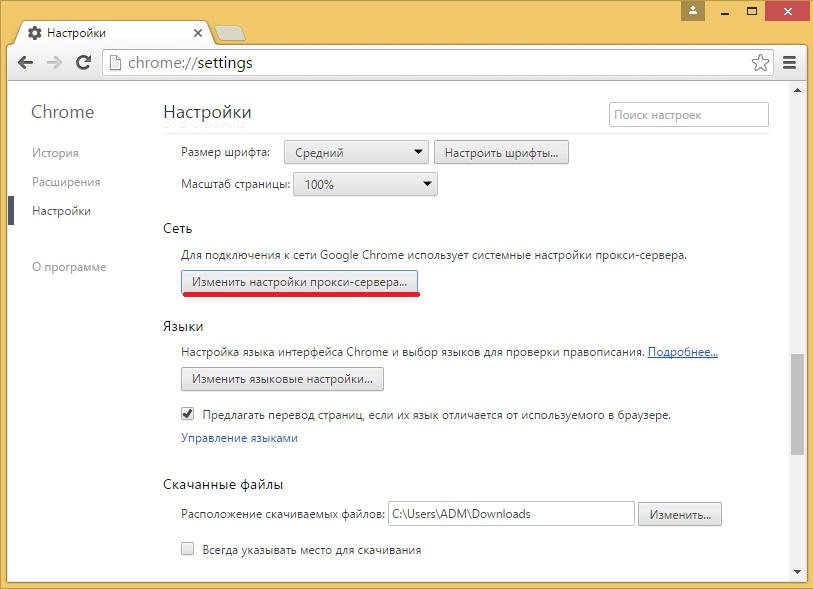Open Расширения in the sidebar
The height and width of the screenshot is (589, 813).
pos(66,182)
